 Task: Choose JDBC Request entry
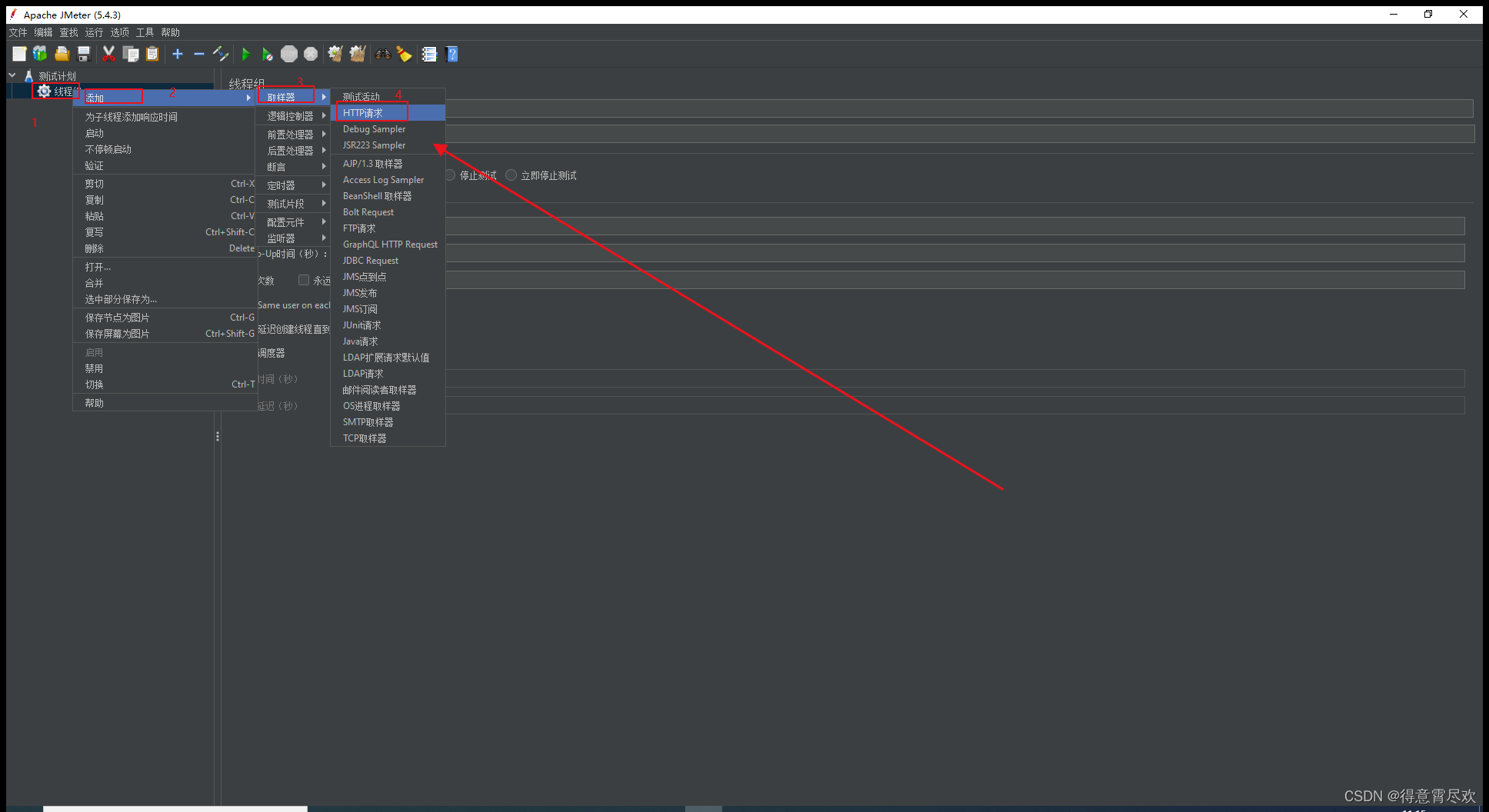(388, 261)
